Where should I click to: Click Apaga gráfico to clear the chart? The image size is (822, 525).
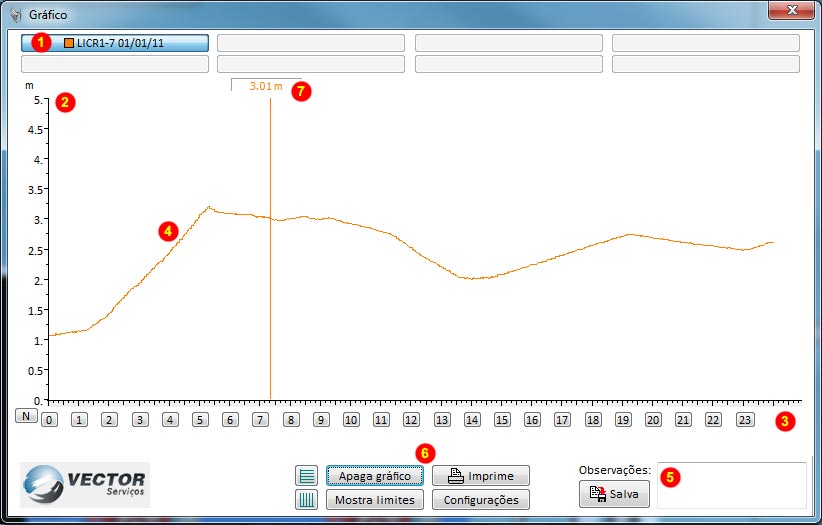point(375,476)
